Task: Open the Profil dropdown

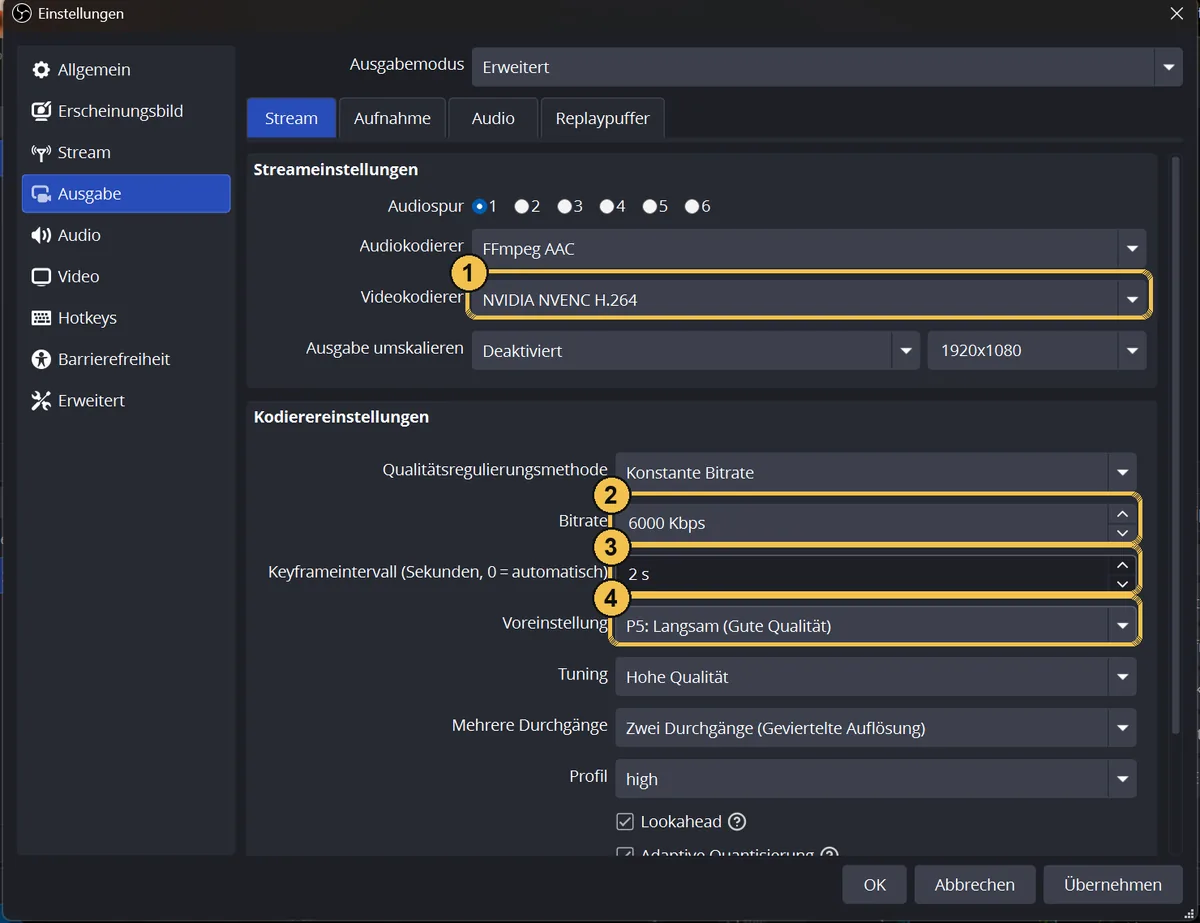Action: (x=876, y=779)
